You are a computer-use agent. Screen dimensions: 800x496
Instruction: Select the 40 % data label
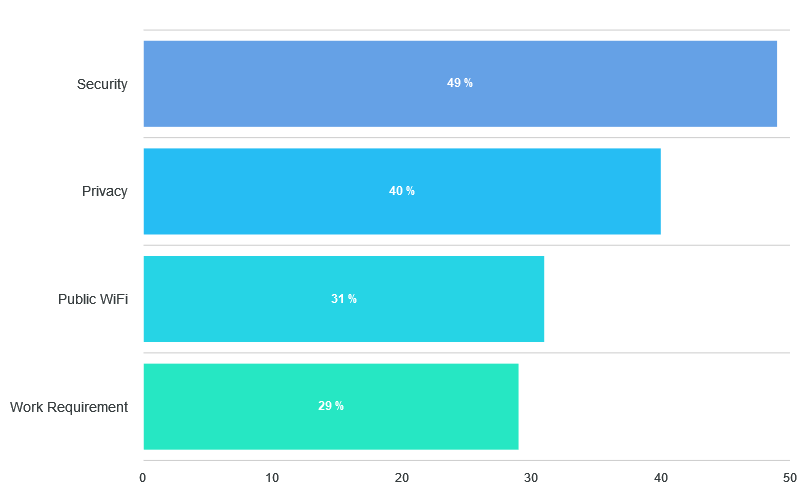pos(402,191)
